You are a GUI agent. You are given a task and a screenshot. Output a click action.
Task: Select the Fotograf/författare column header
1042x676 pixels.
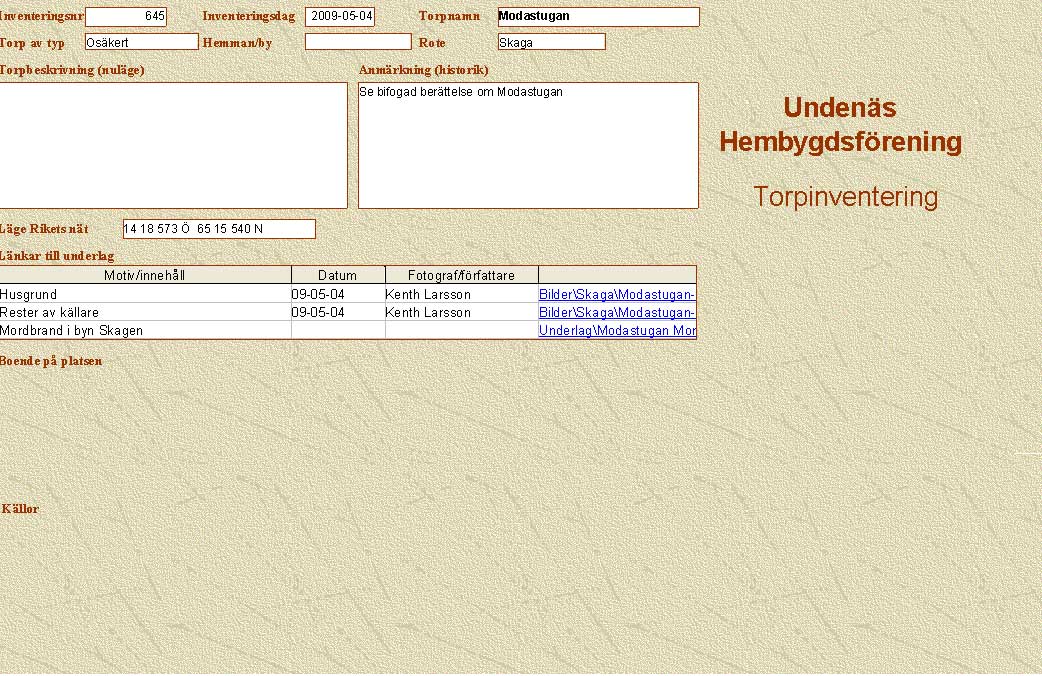pyautogui.click(x=461, y=275)
